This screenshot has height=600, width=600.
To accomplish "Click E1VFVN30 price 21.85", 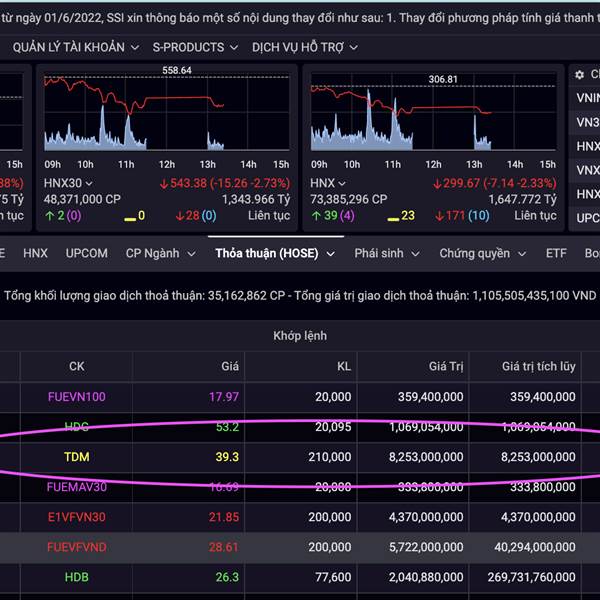I will [224, 517].
